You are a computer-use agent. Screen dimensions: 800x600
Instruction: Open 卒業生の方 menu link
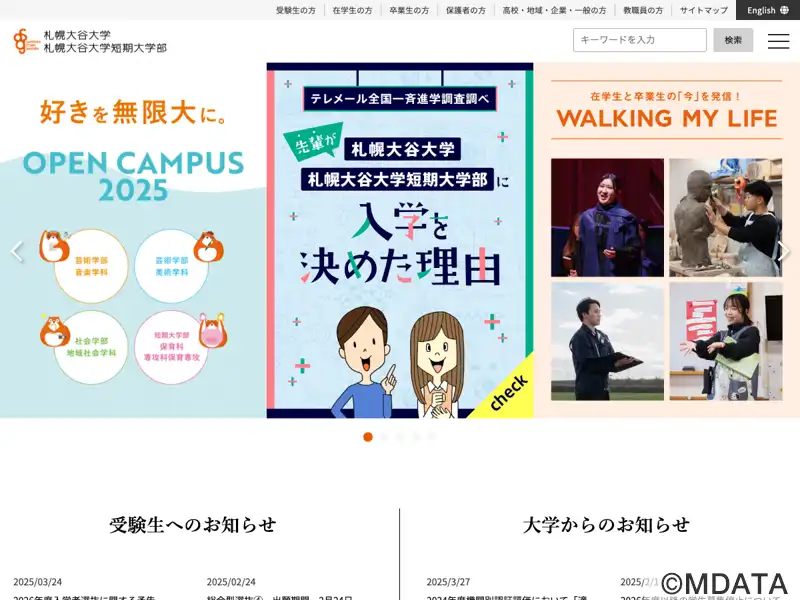pyautogui.click(x=409, y=10)
